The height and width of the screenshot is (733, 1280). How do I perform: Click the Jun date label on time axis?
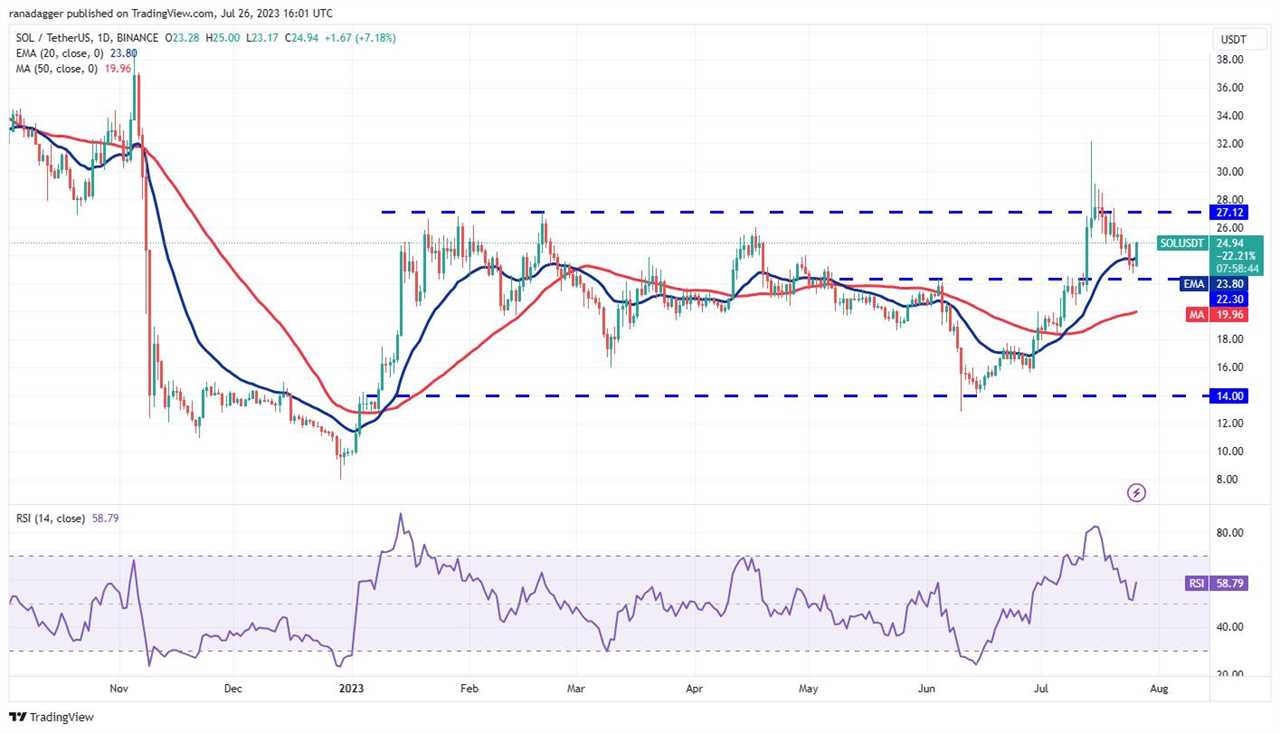(x=926, y=688)
